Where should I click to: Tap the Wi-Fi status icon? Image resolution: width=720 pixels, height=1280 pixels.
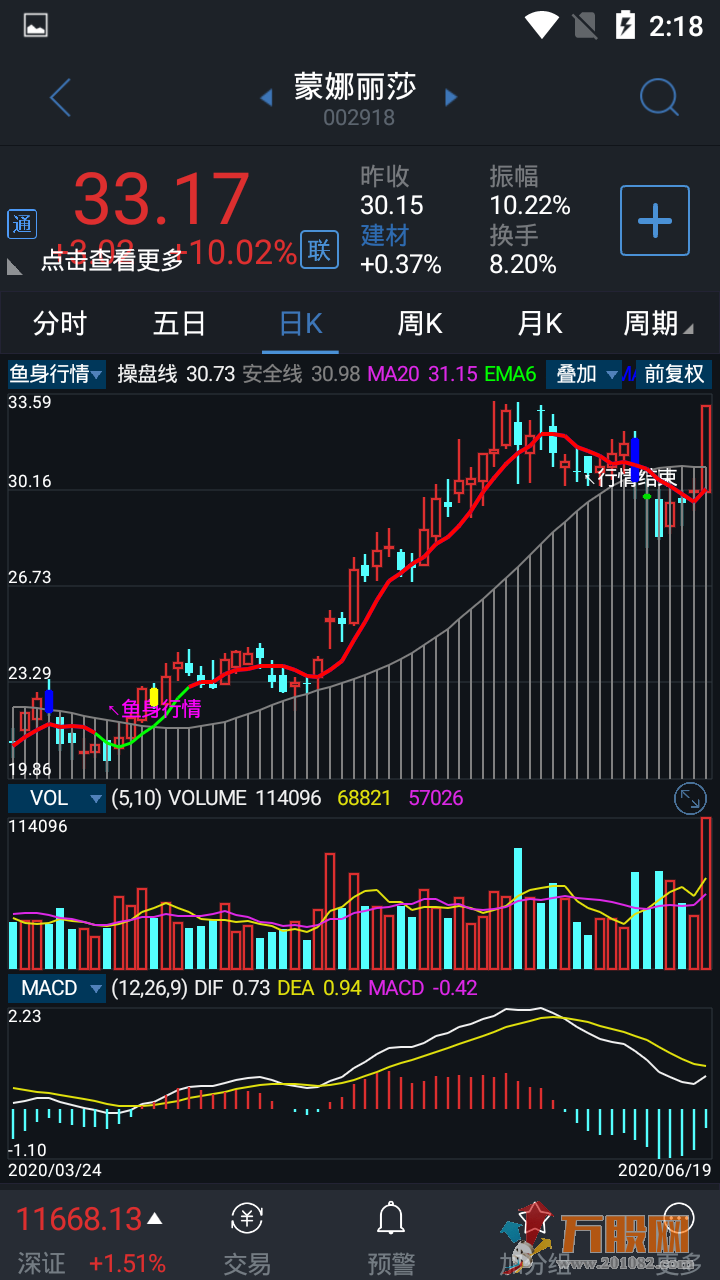tap(541, 25)
